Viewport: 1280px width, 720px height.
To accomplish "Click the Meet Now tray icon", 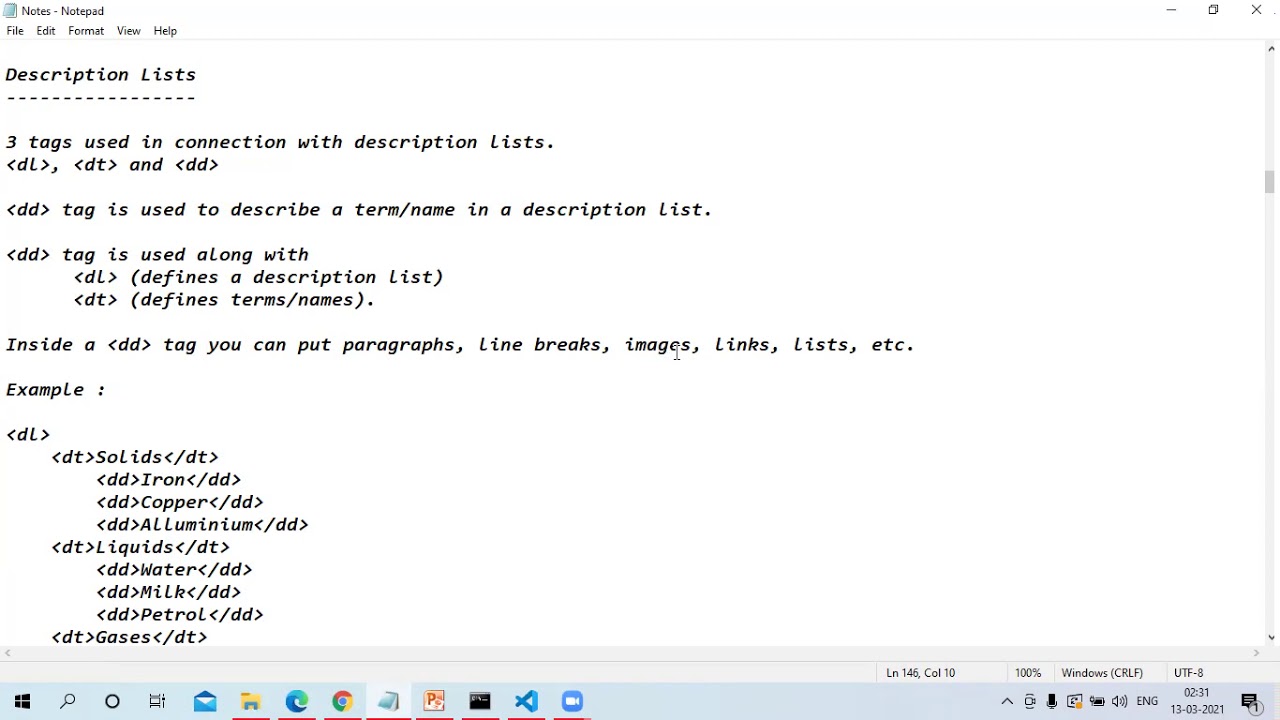I will click(x=1030, y=701).
